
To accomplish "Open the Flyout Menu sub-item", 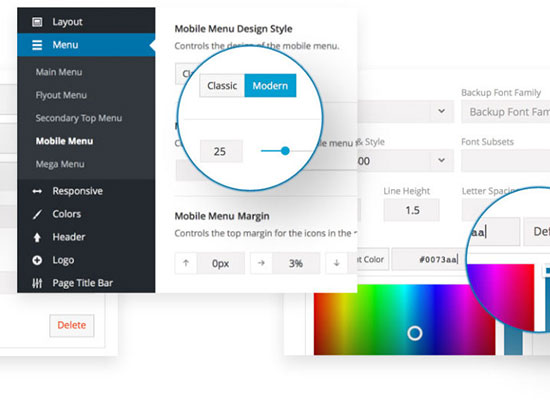I will (61, 95).
